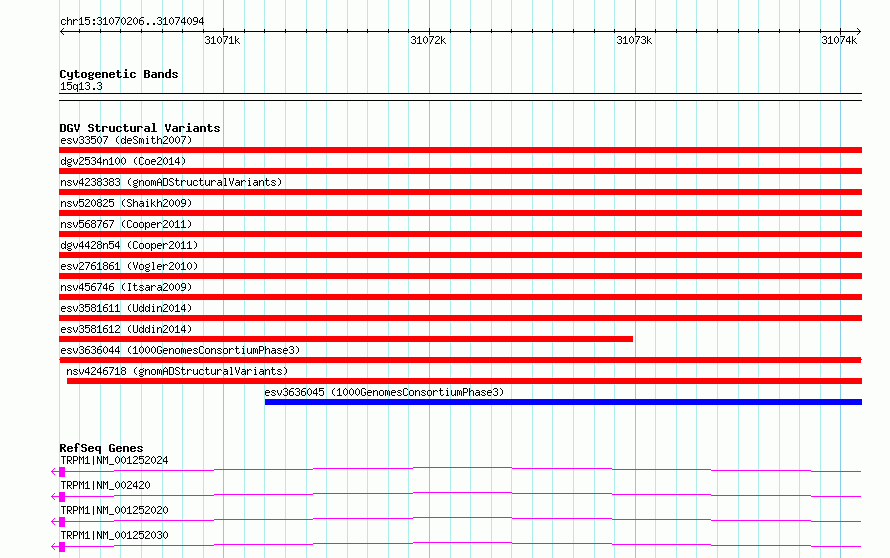Click the RefSeq Genes track title

click(x=101, y=448)
